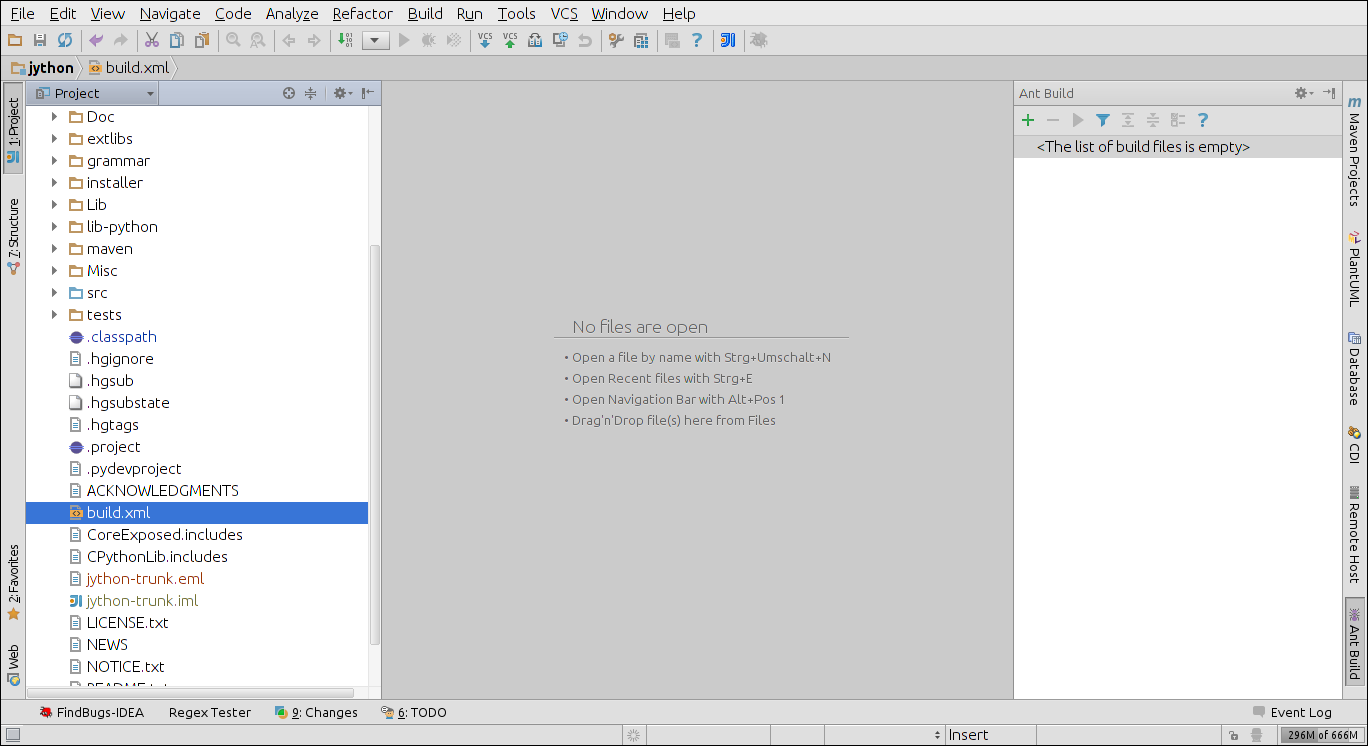This screenshot has height=746, width=1368.
Task: Open the Refactor menu
Action: [x=362, y=13]
